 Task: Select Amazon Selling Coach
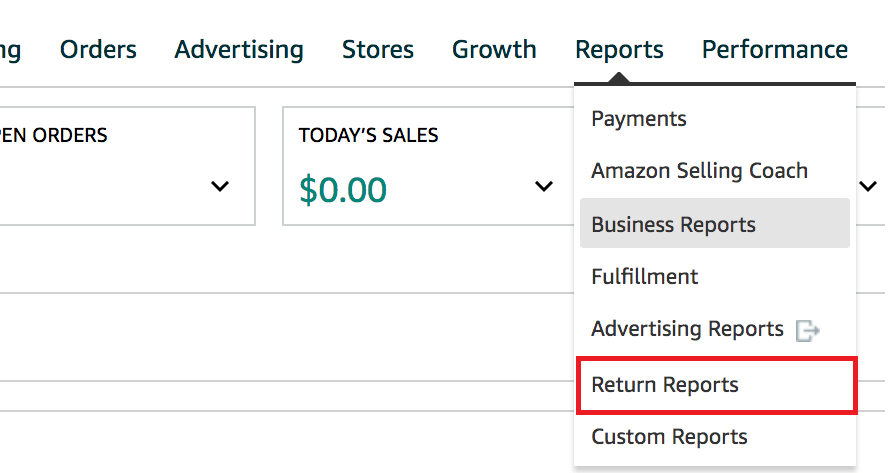coord(699,171)
